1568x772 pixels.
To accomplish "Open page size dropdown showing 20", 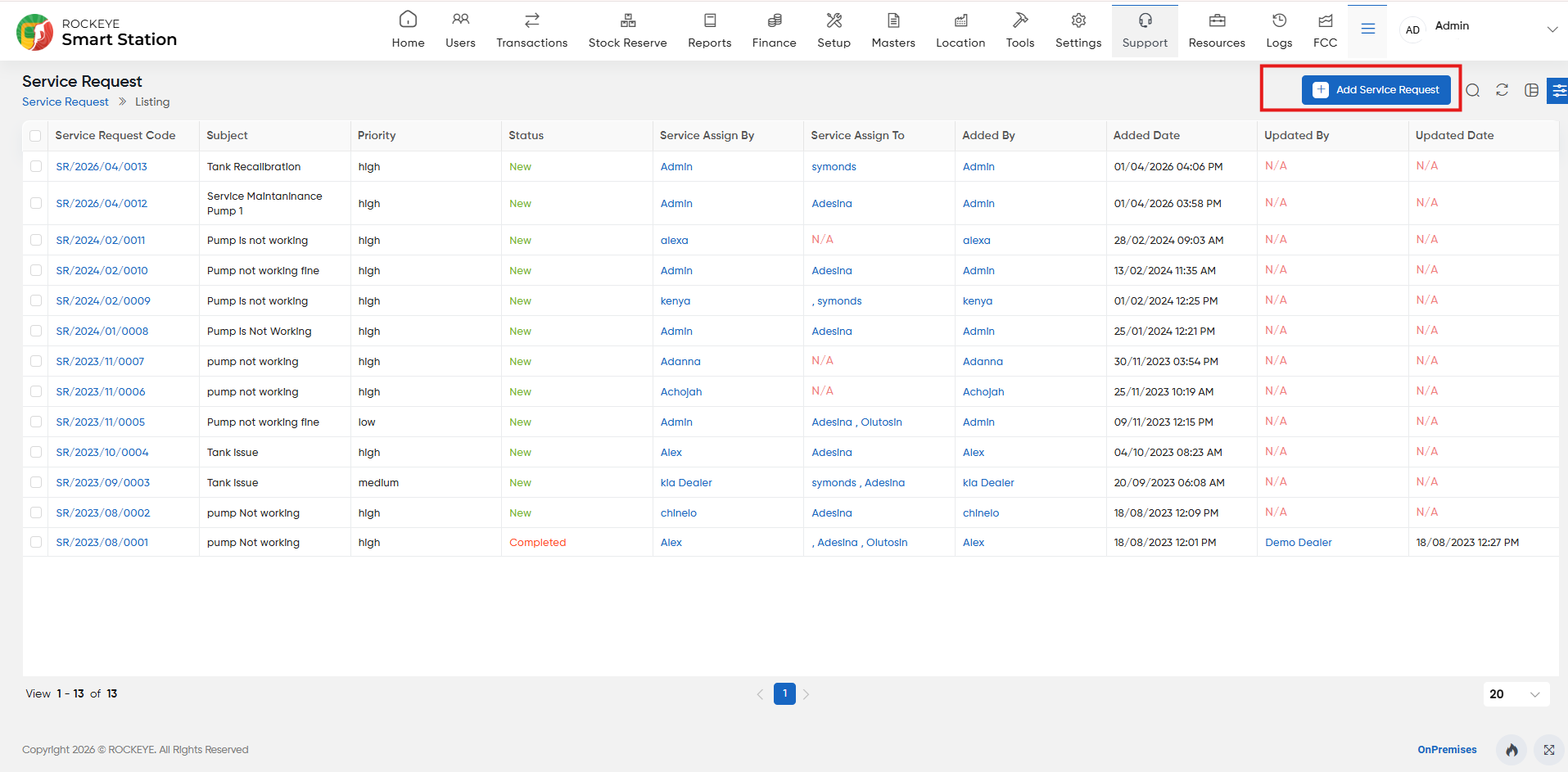I will click(1516, 694).
